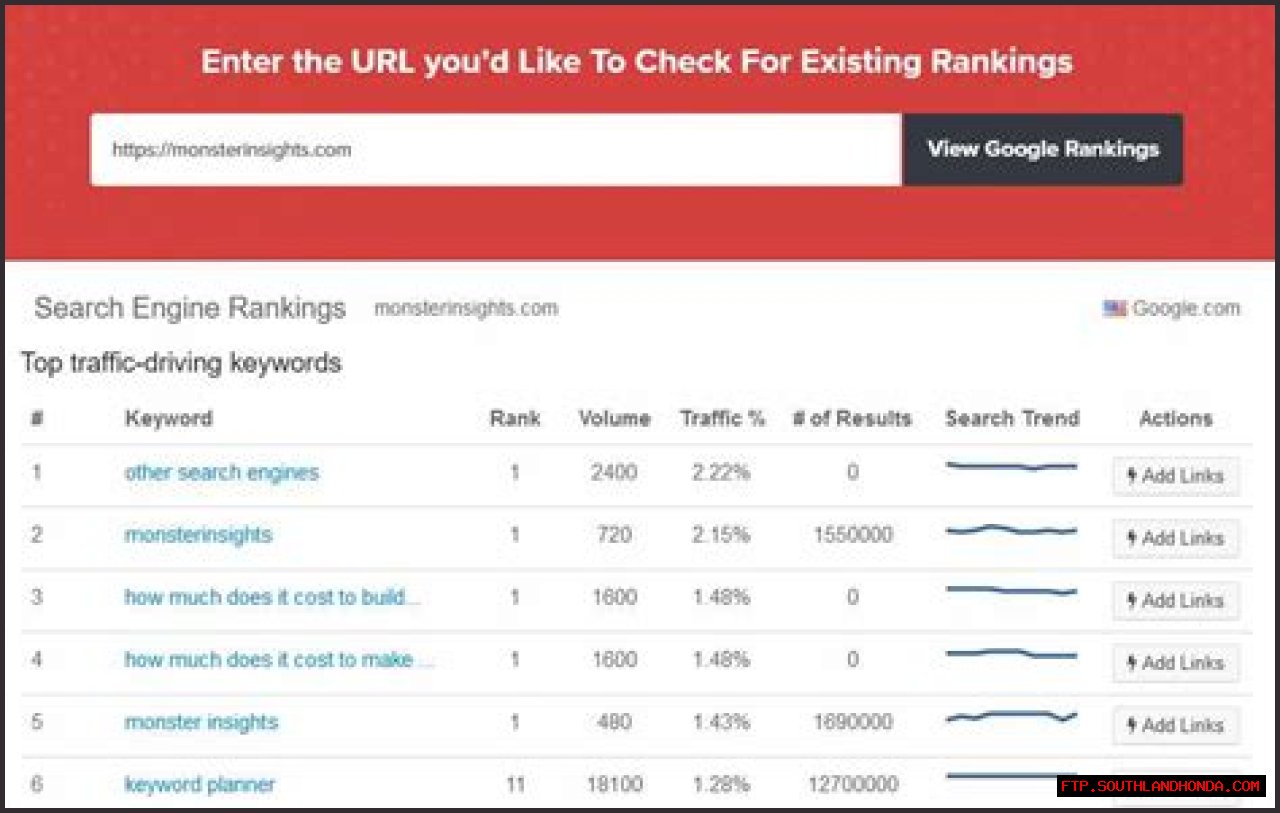Click search trend sparkline for 'monsterinsights'
Screen dimensions: 1280x813
click(1011, 530)
